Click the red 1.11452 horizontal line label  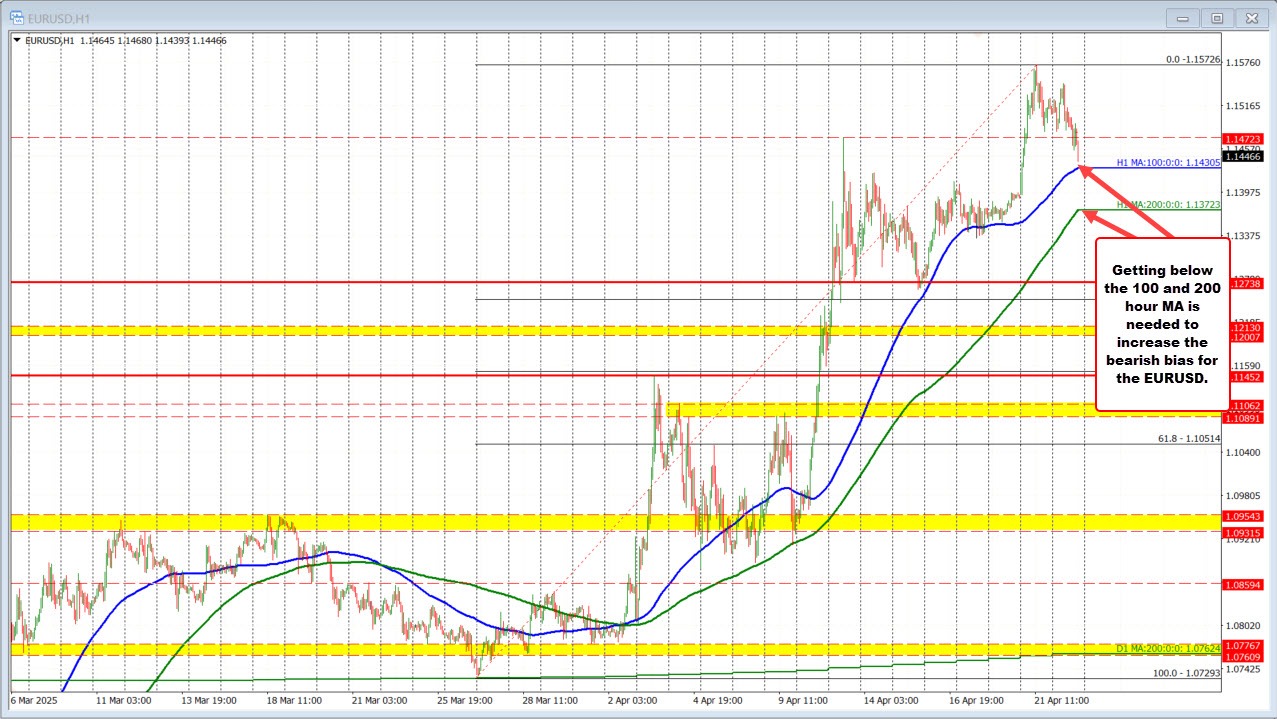pos(1244,377)
